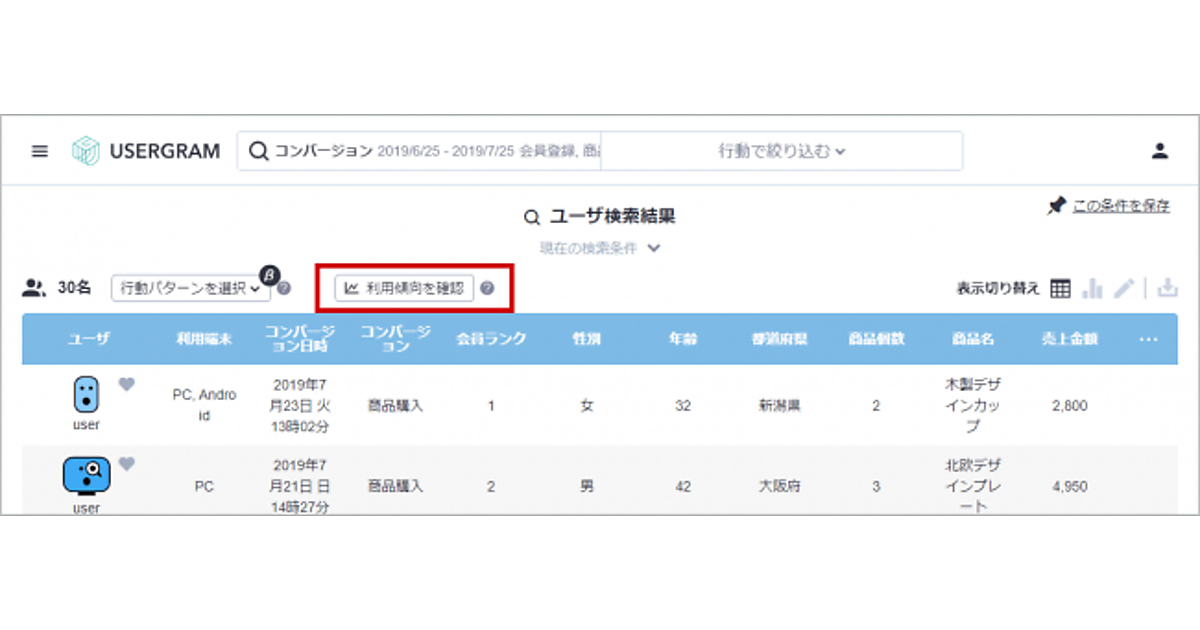Select 北欧デザインプレート product name
This screenshot has height=630, width=1200.
pos(972,486)
